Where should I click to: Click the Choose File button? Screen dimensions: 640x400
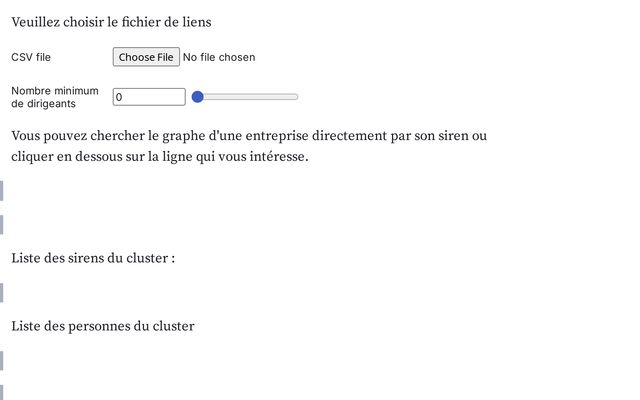tap(146, 57)
